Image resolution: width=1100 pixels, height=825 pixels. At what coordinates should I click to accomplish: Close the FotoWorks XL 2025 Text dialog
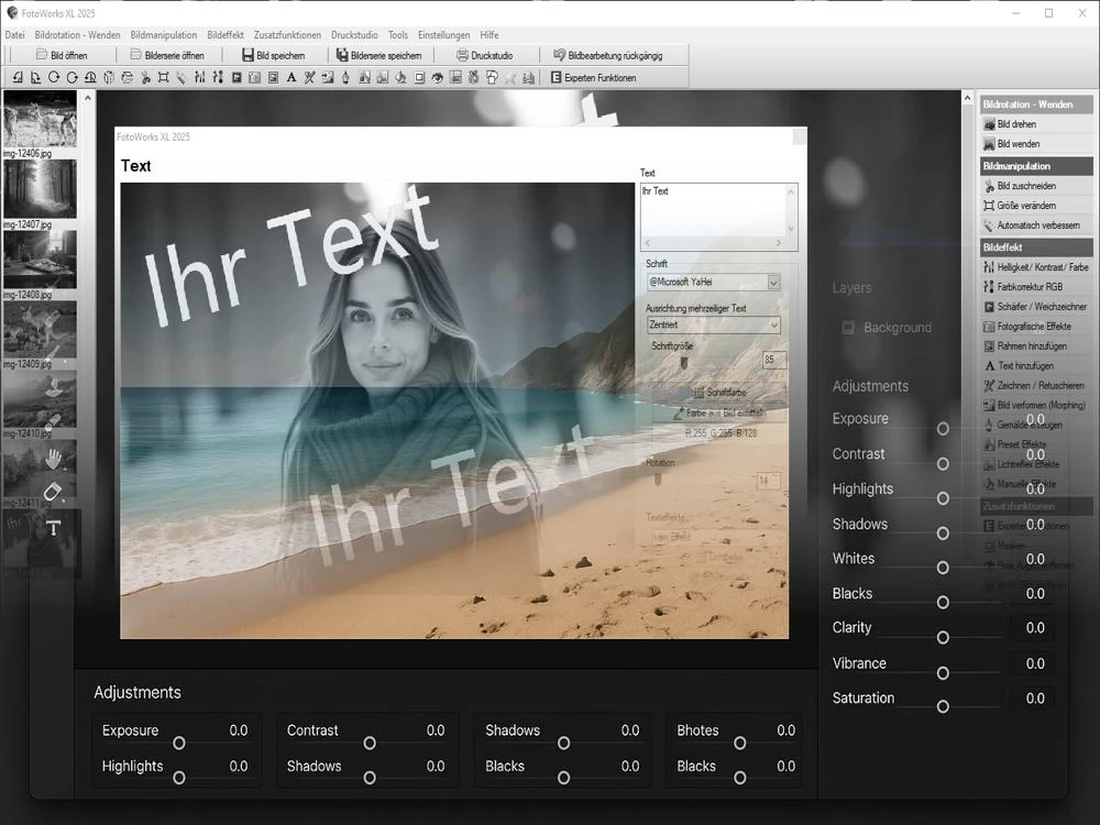point(799,137)
